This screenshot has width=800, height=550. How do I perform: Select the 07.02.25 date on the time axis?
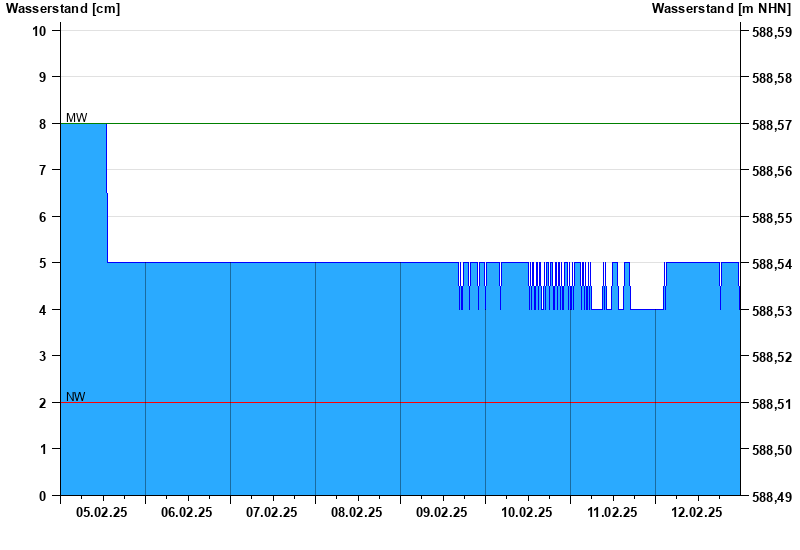[272, 512]
